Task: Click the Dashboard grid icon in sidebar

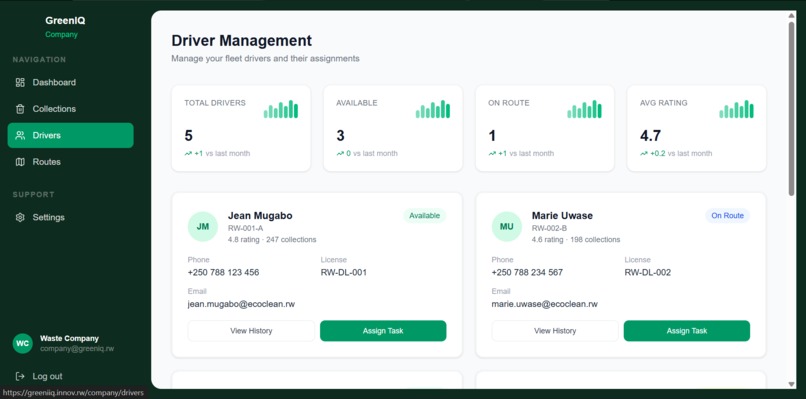Action: (20, 82)
